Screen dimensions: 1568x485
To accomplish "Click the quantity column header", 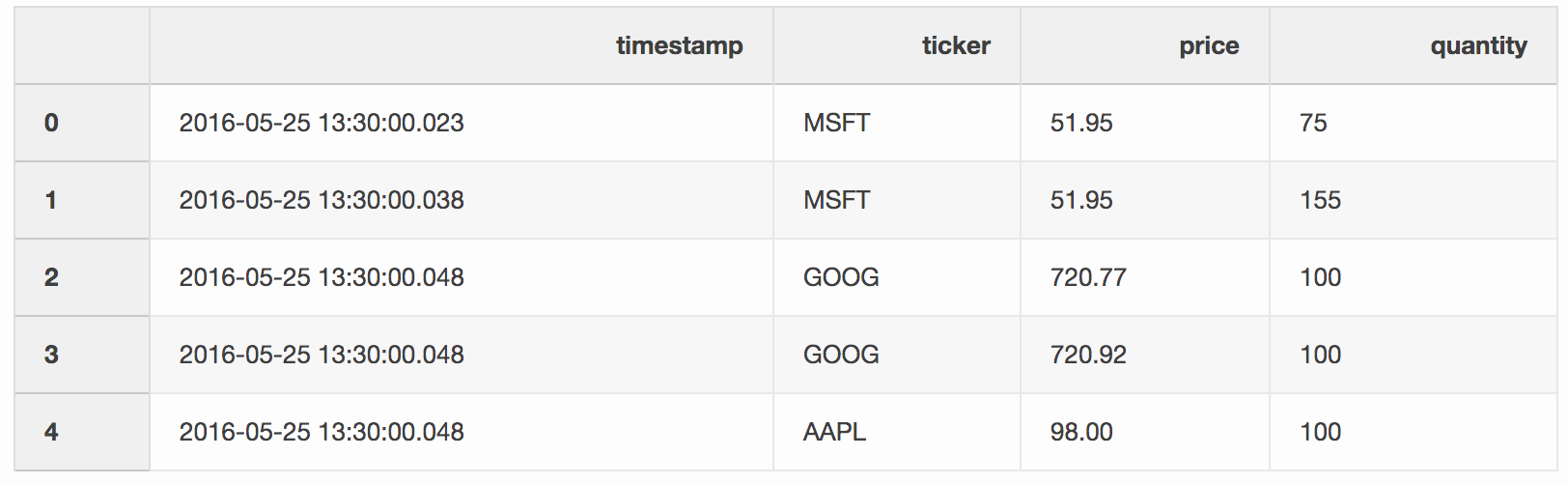I will click(x=1477, y=45).
